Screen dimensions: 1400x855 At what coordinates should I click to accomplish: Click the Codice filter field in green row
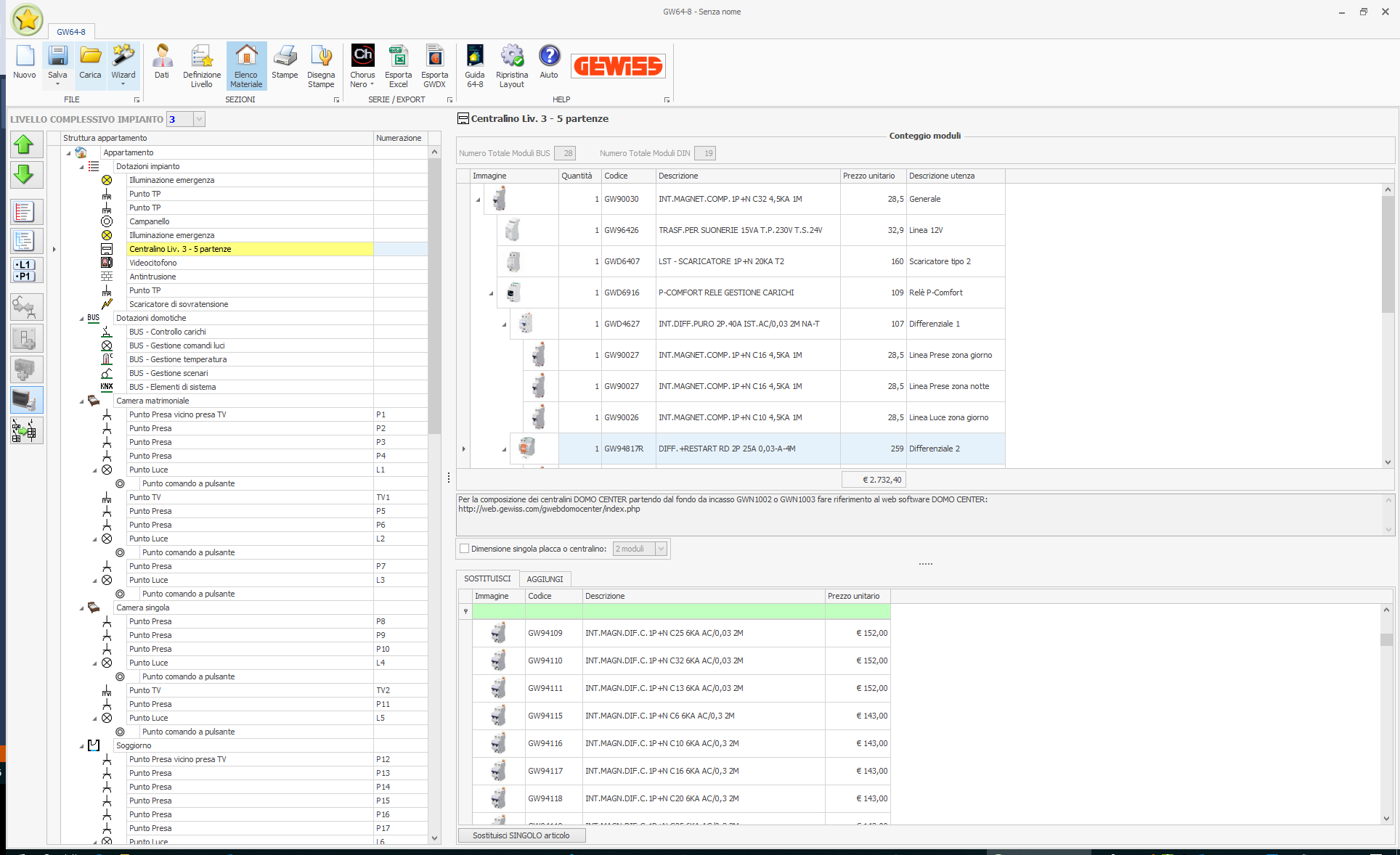(554, 612)
